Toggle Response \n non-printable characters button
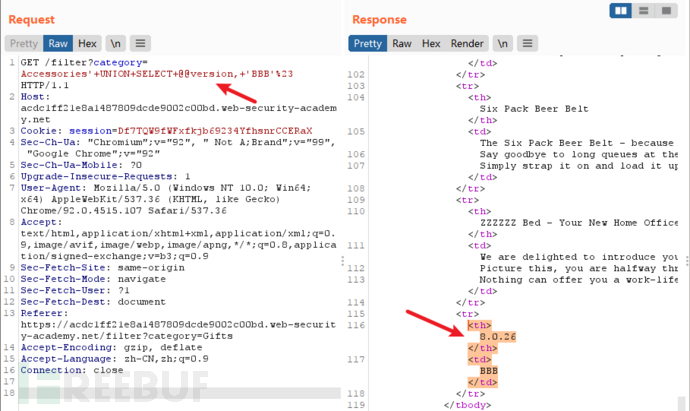The image size is (690, 411). [503, 44]
